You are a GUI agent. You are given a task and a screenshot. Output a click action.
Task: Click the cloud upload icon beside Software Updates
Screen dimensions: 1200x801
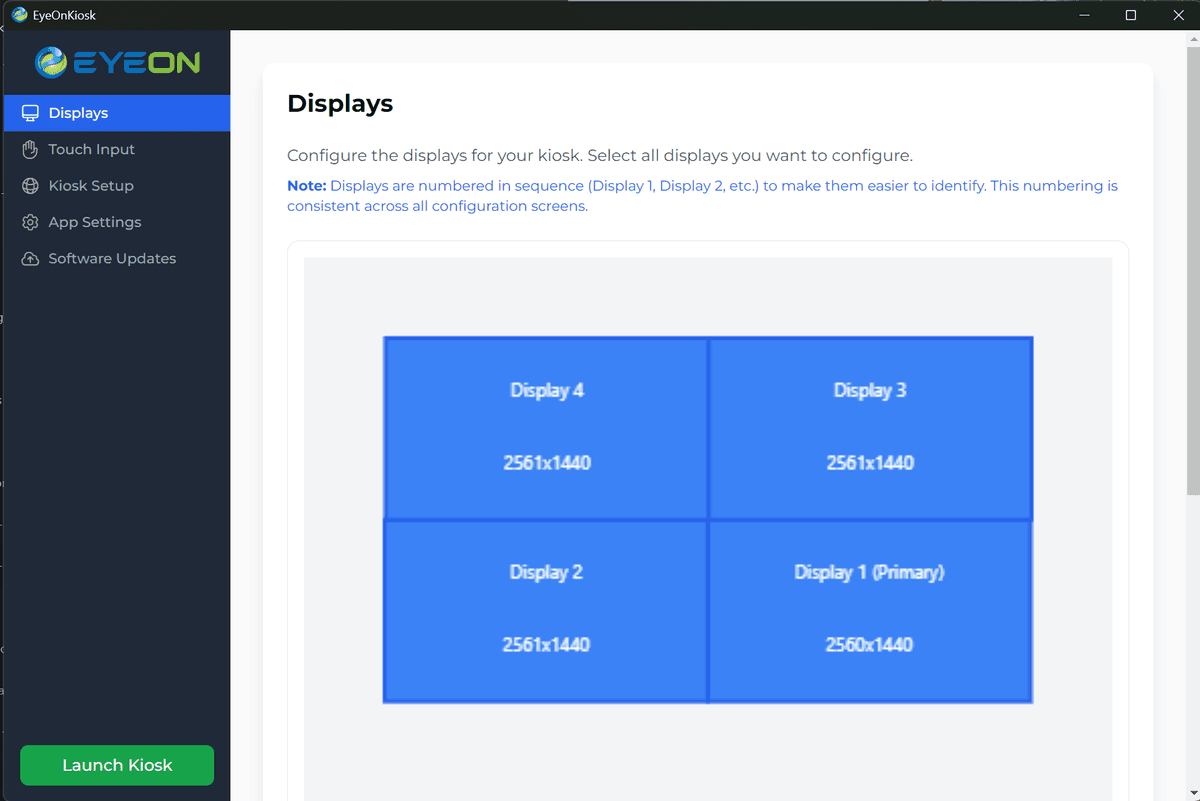pyautogui.click(x=29, y=258)
